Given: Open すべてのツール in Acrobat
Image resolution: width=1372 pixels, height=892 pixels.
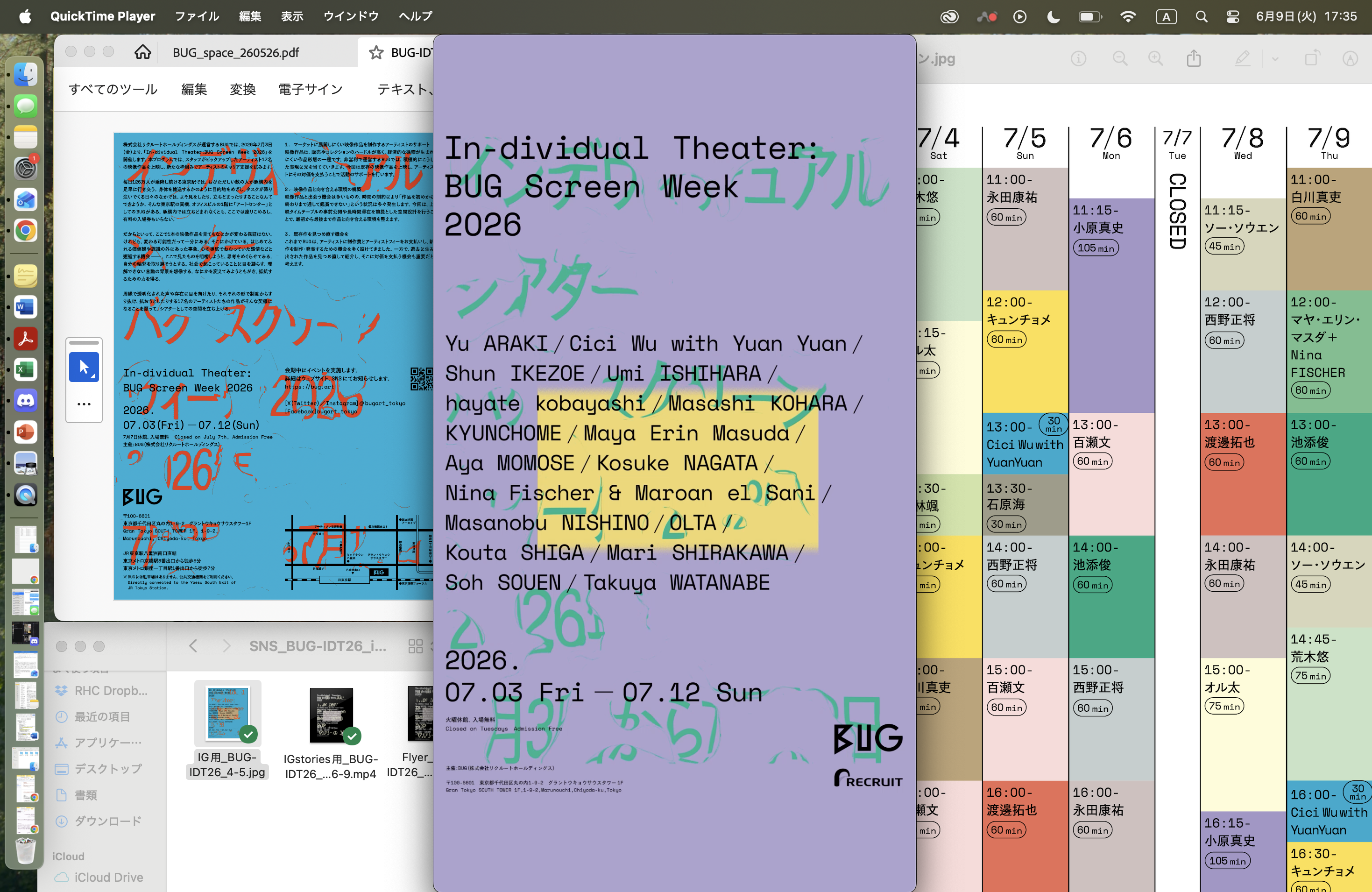Looking at the screenshot, I should (113, 89).
